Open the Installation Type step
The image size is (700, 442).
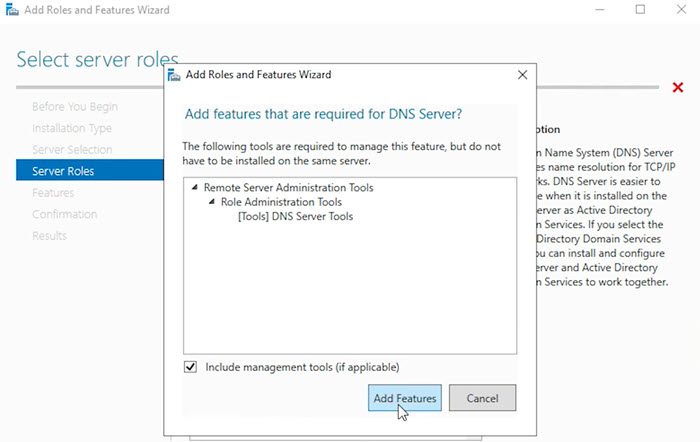click(x=72, y=128)
